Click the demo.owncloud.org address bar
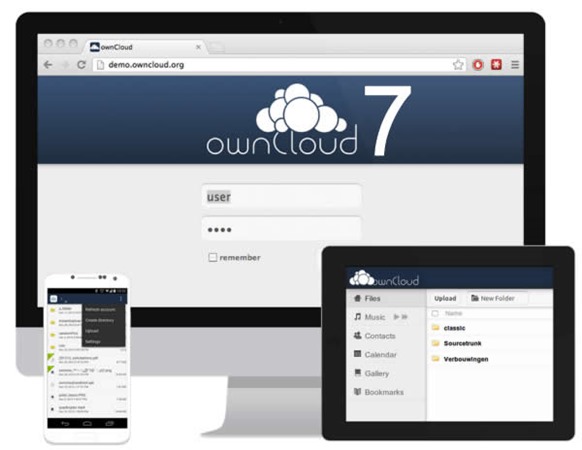Screen dimensions: 582x450 pos(278,65)
